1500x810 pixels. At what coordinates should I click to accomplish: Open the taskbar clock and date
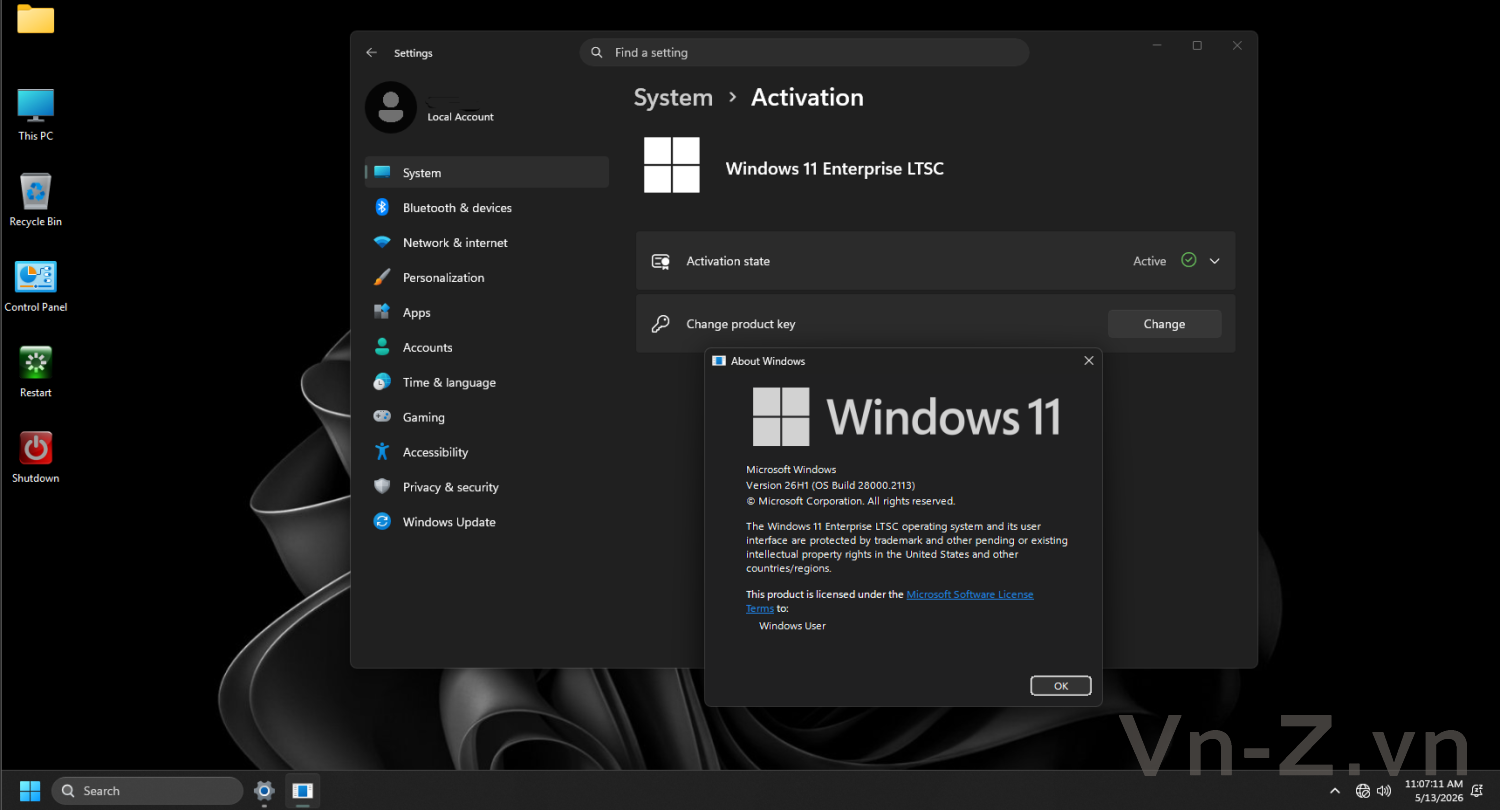click(1434, 791)
